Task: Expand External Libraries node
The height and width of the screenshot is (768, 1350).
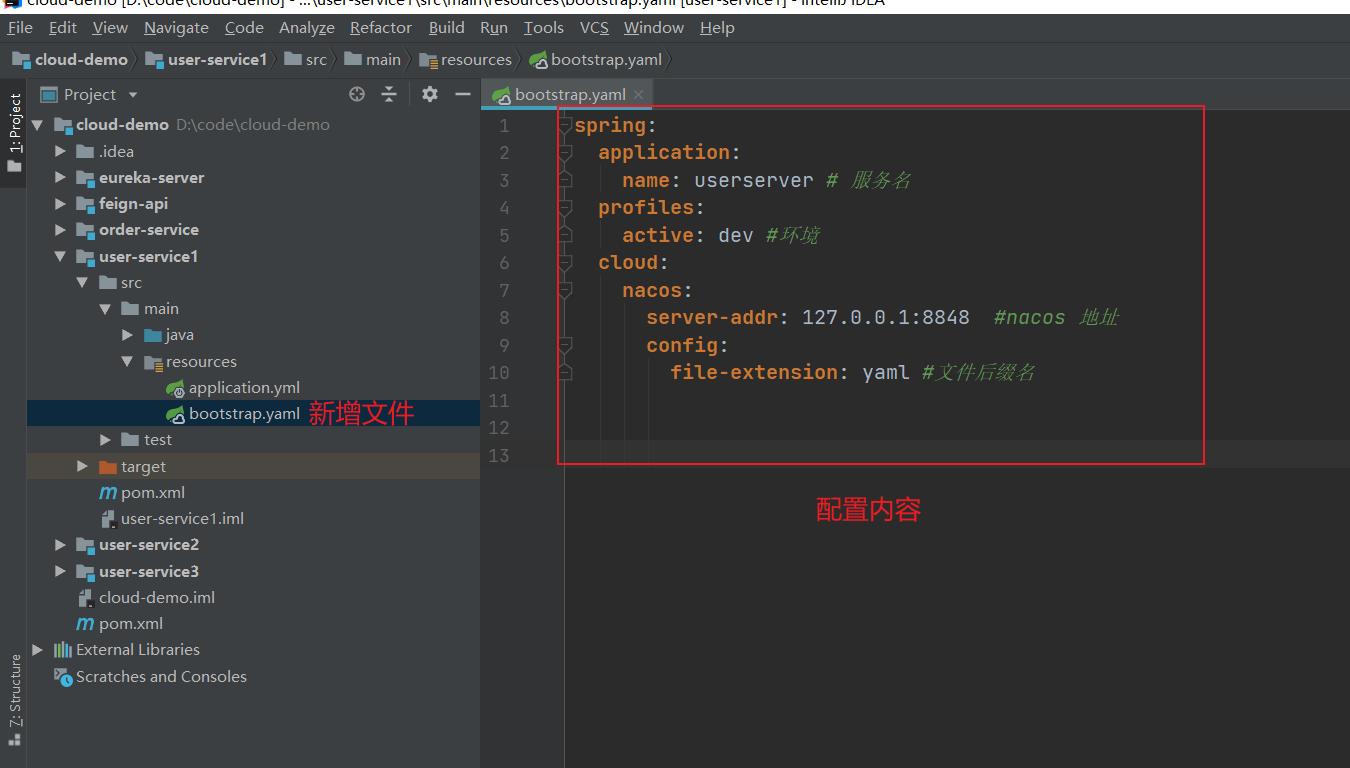Action: point(38,650)
